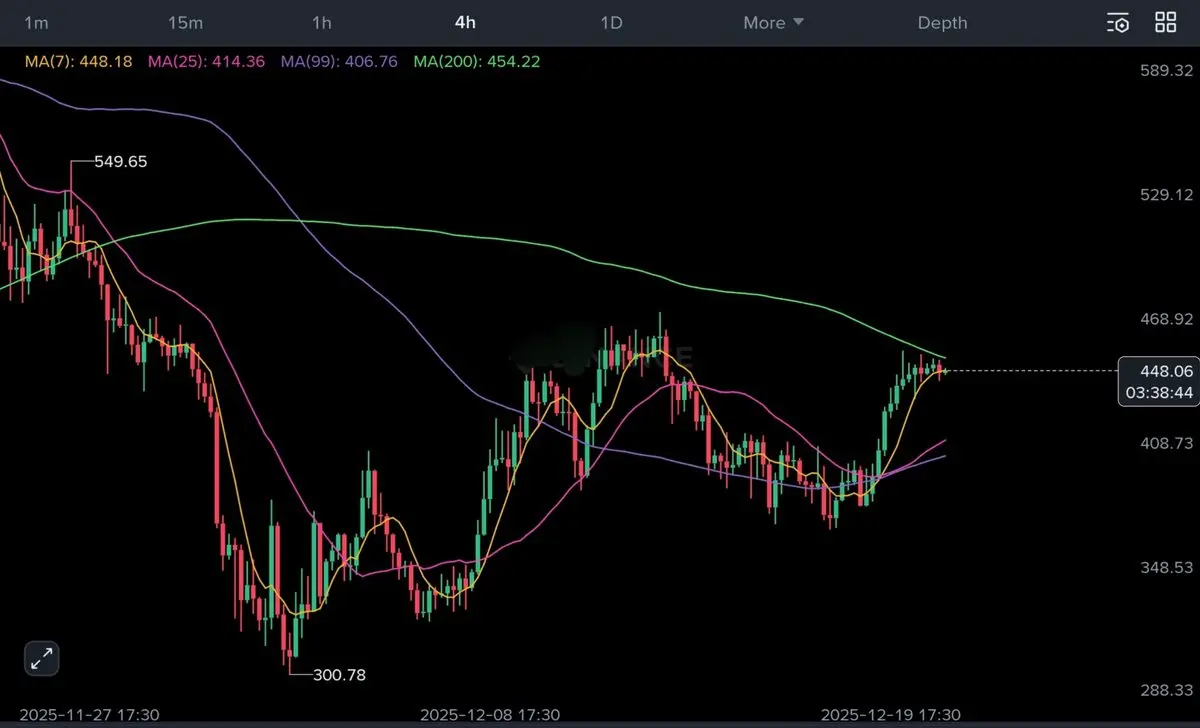Switch chart to 1h interval
Image resolution: width=1200 pixels, height=728 pixels.
pos(322,22)
